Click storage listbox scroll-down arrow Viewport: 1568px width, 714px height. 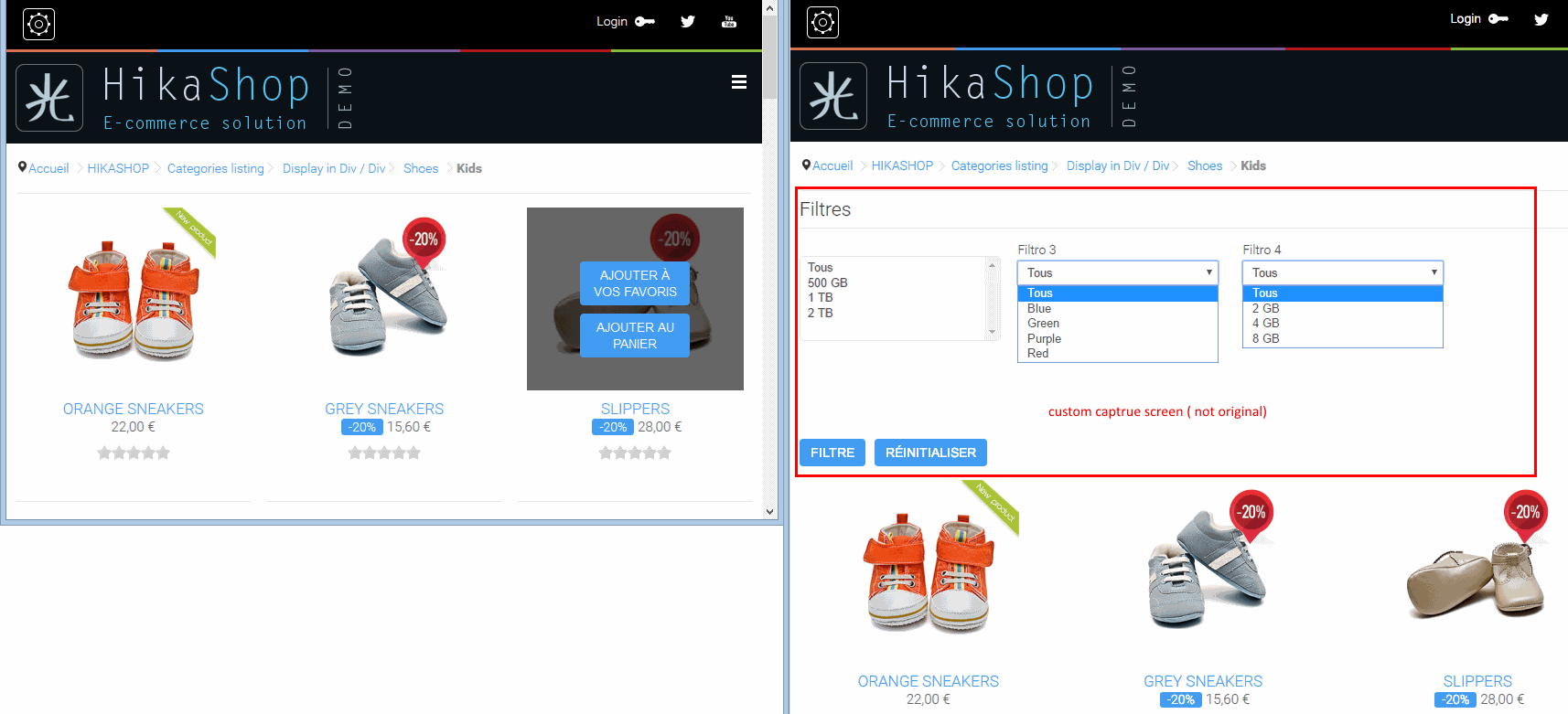coord(992,333)
